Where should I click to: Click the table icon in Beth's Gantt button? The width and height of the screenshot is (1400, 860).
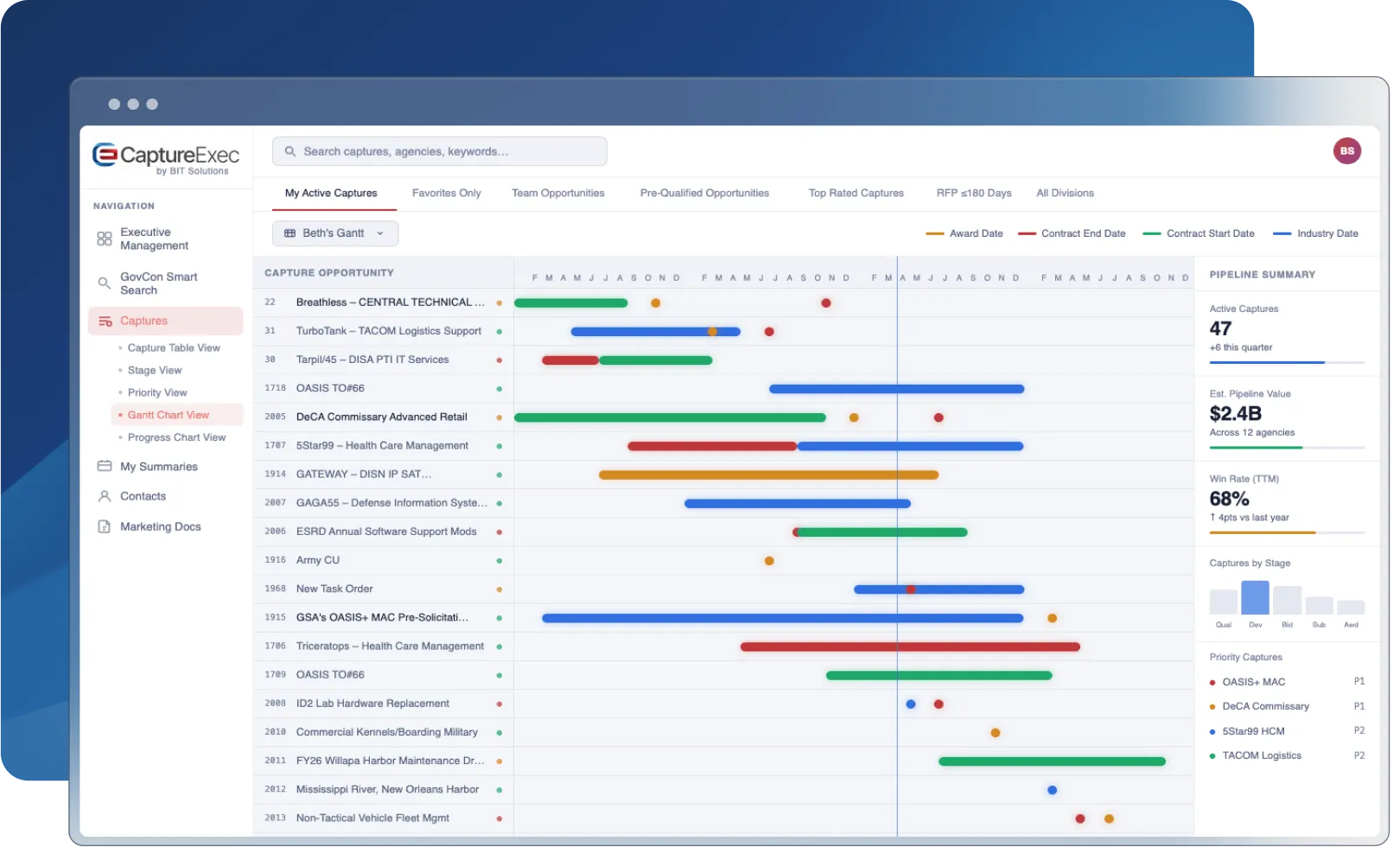(x=290, y=233)
